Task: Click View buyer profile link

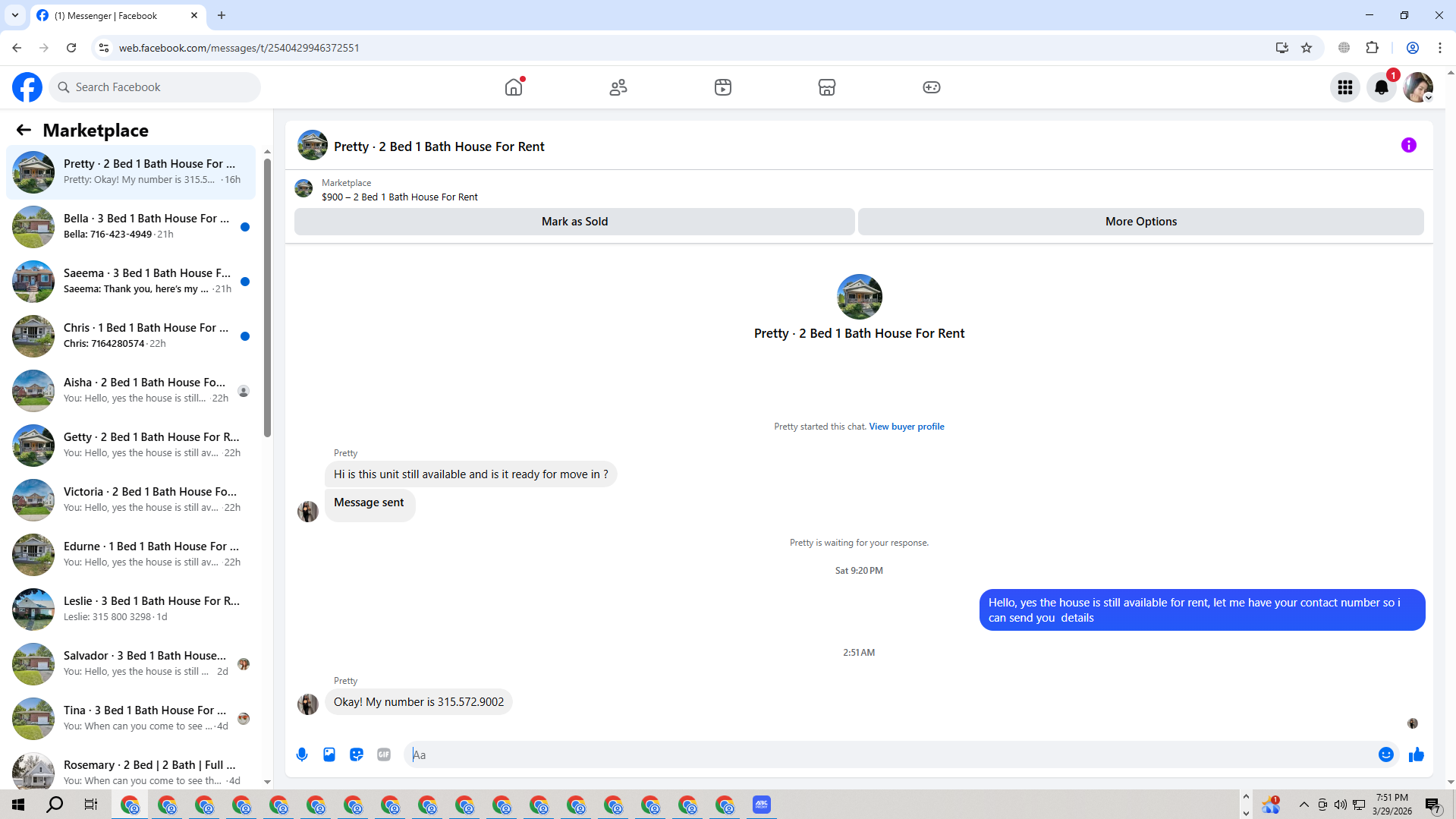Action: point(907,427)
